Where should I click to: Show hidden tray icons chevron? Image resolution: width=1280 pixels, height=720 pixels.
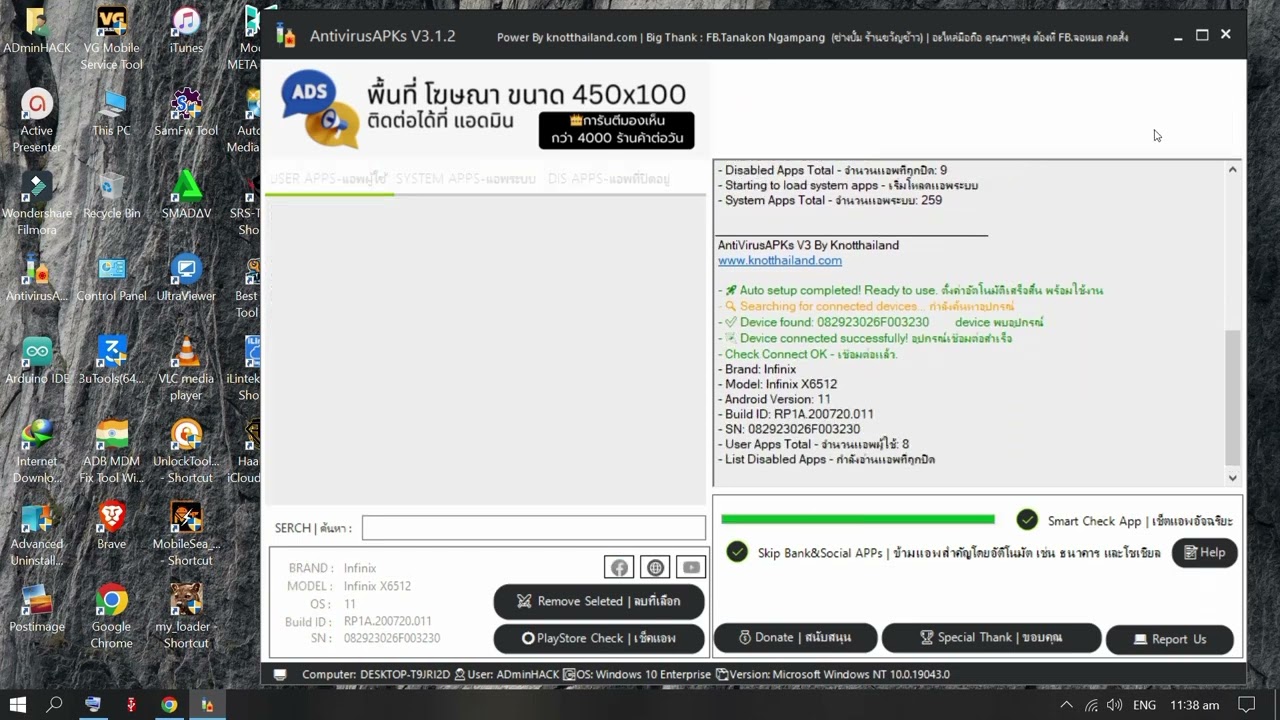click(1066, 705)
